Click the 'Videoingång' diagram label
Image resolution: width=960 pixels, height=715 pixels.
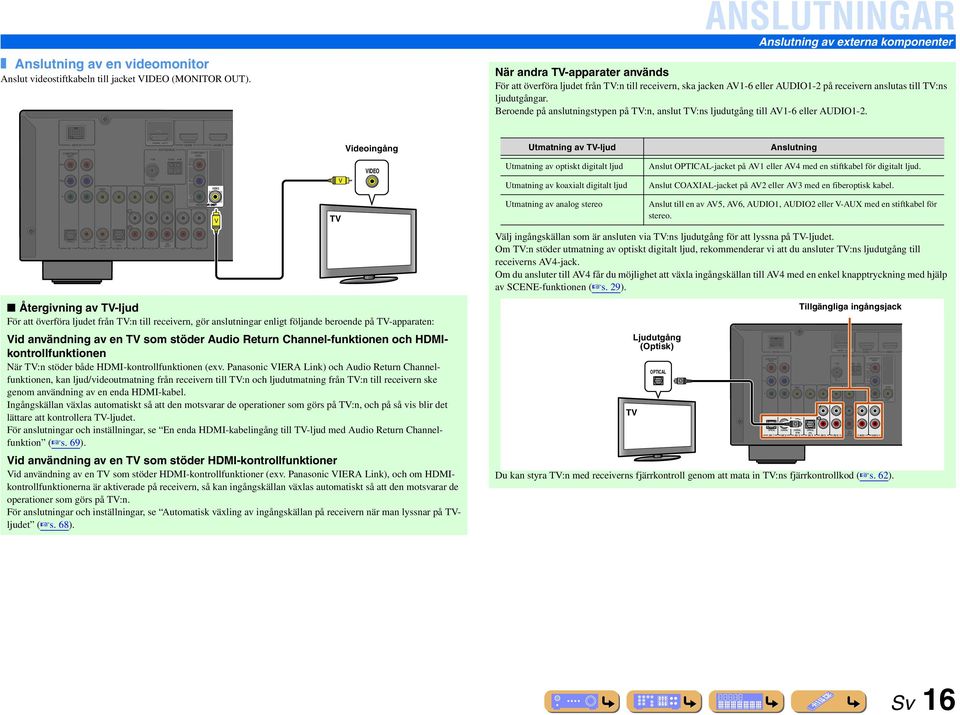[x=371, y=148]
